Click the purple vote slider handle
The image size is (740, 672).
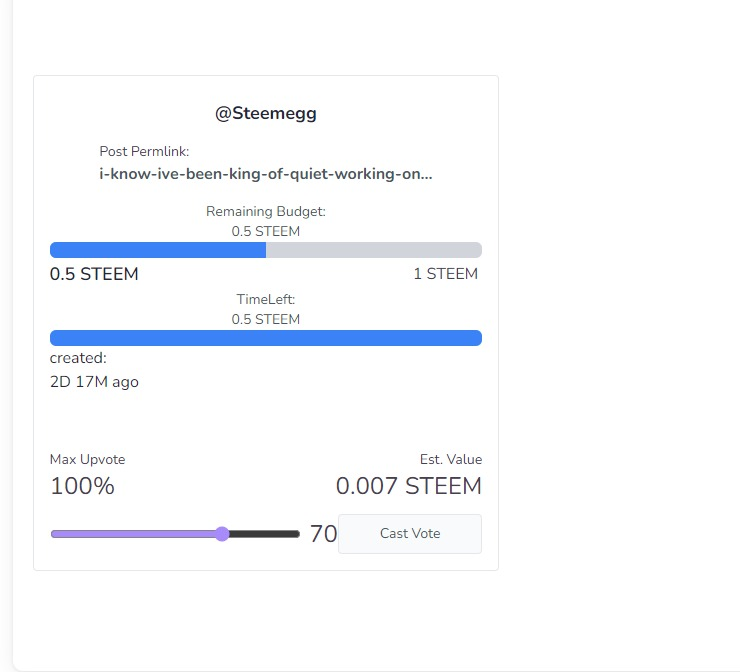[x=222, y=534]
